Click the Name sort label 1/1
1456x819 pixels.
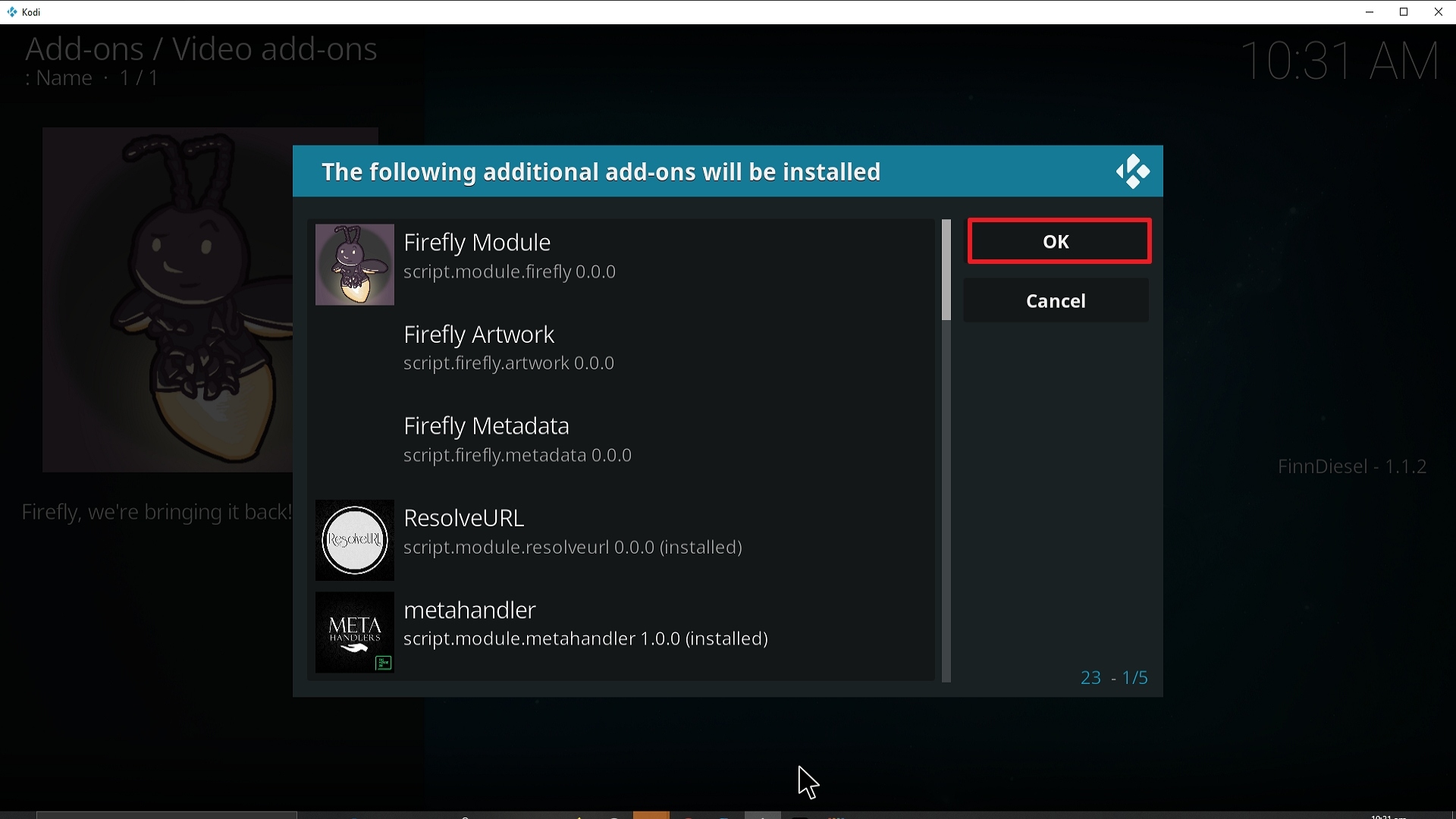click(92, 78)
